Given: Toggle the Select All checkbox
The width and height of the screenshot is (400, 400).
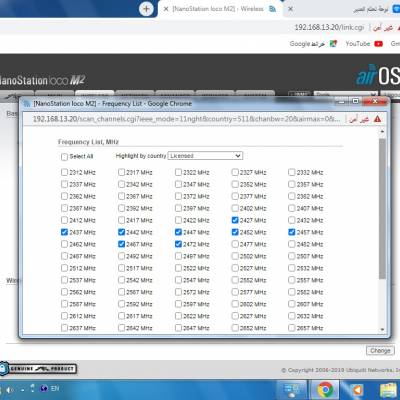Looking at the screenshot, I should [x=64, y=157].
